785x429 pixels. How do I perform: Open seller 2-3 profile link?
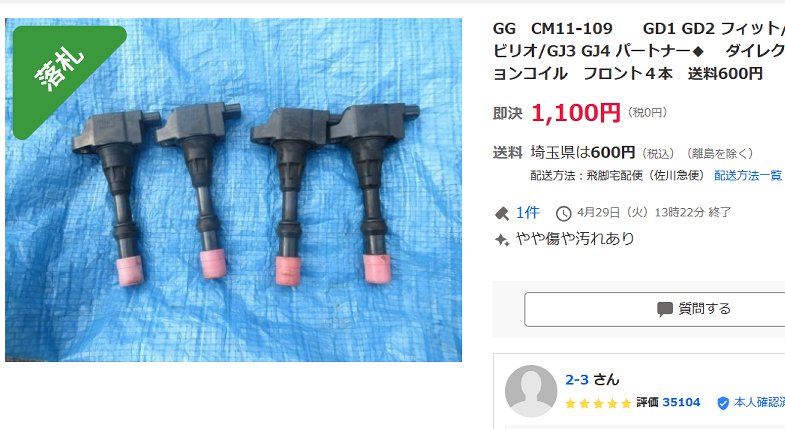[x=577, y=379]
